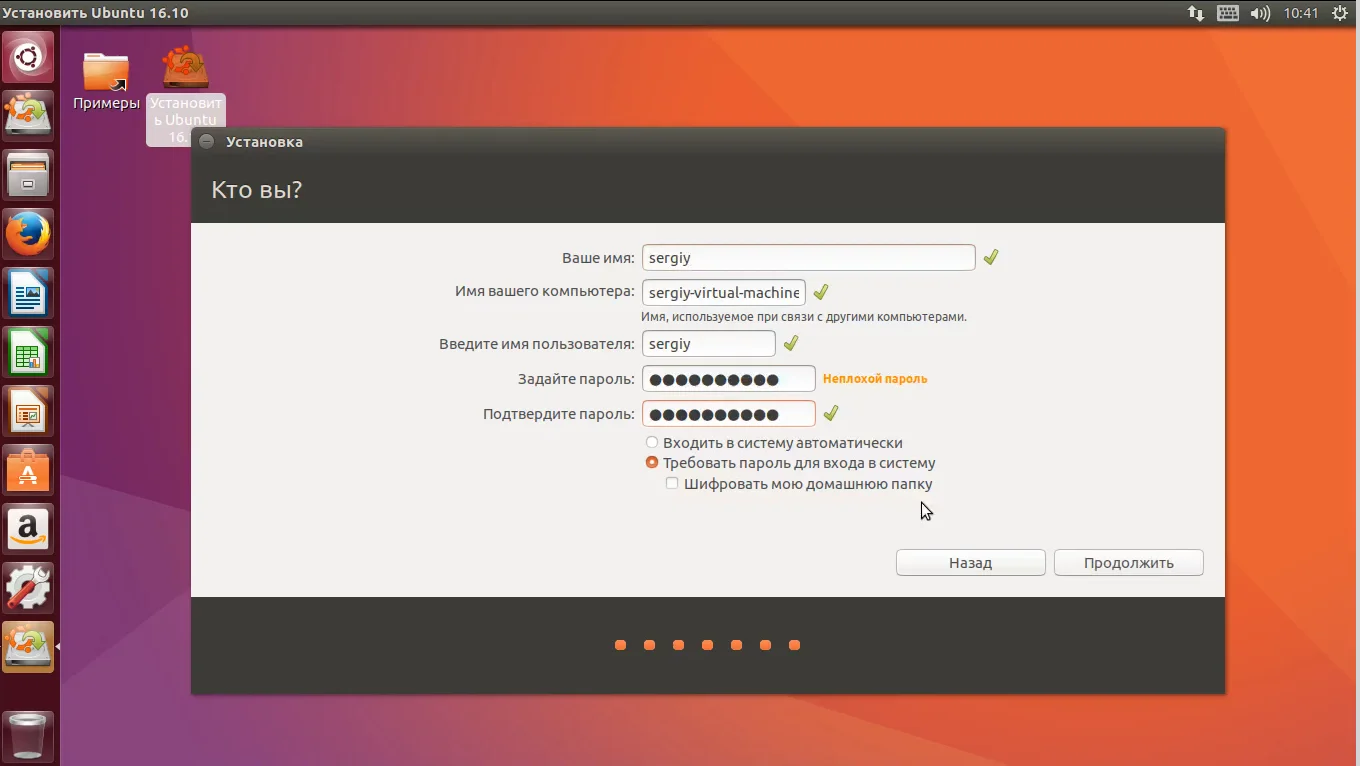Select 'Требовать пароль для входа в систему'
Screen dimensions: 1360x766
coord(791,463)
